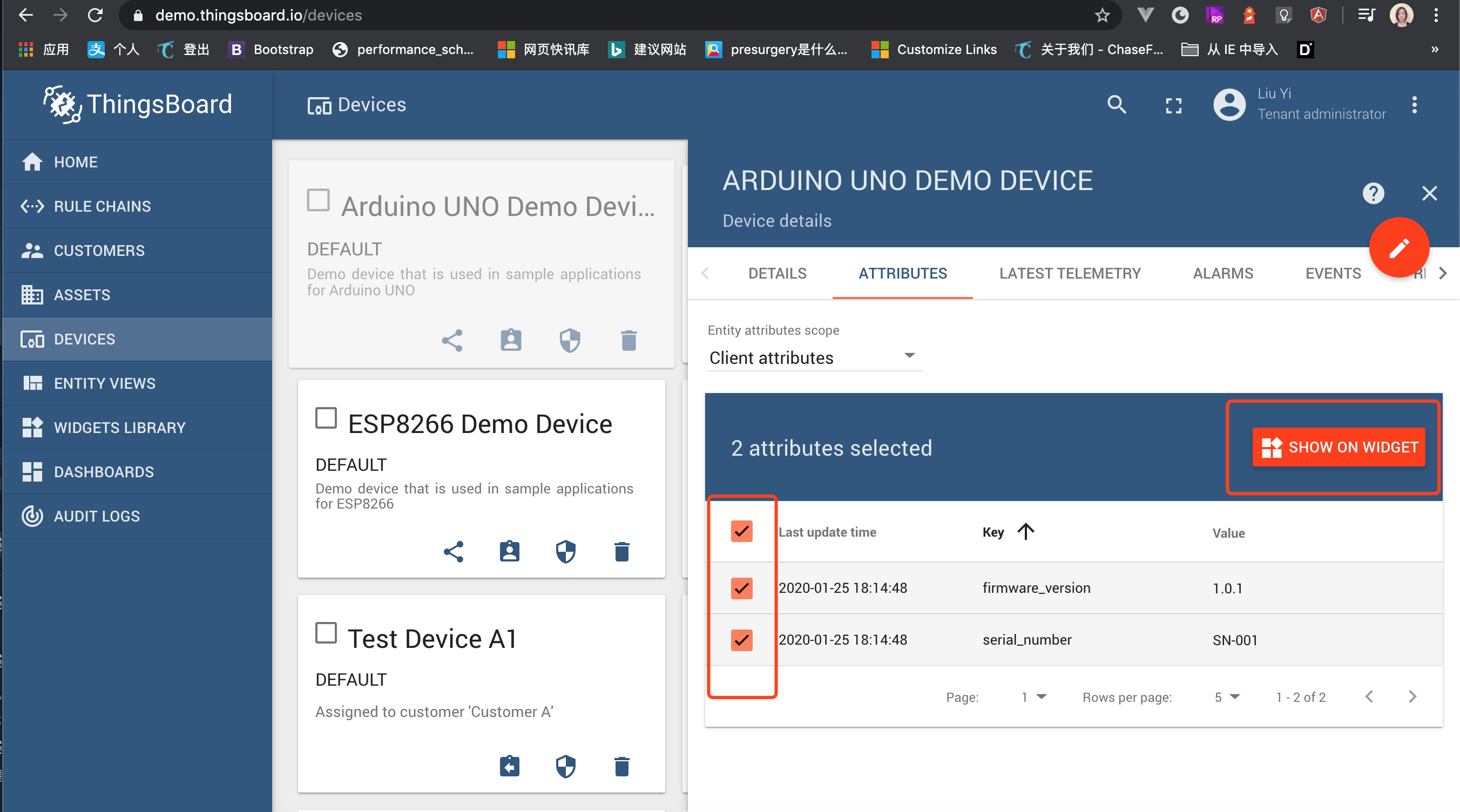
Task: Switch to Latest Telemetry tab
Action: click(x=1070, y=274)
